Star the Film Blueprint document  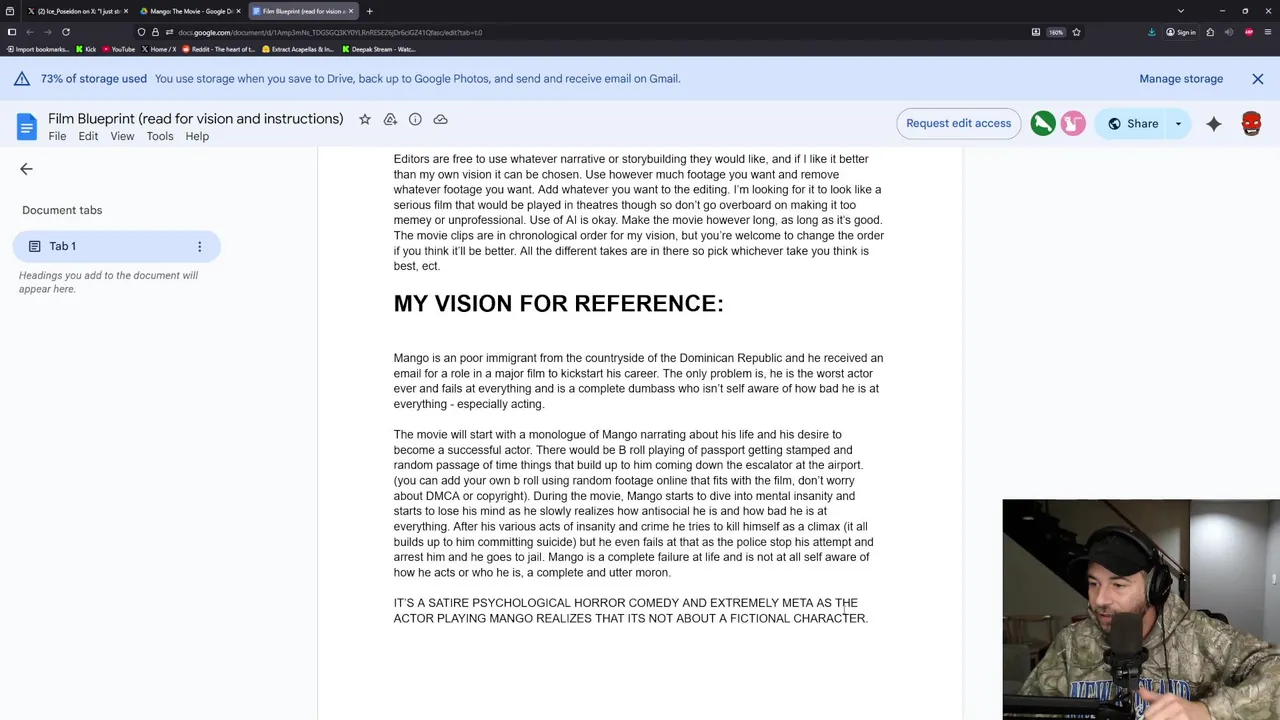tap(365, 119)
